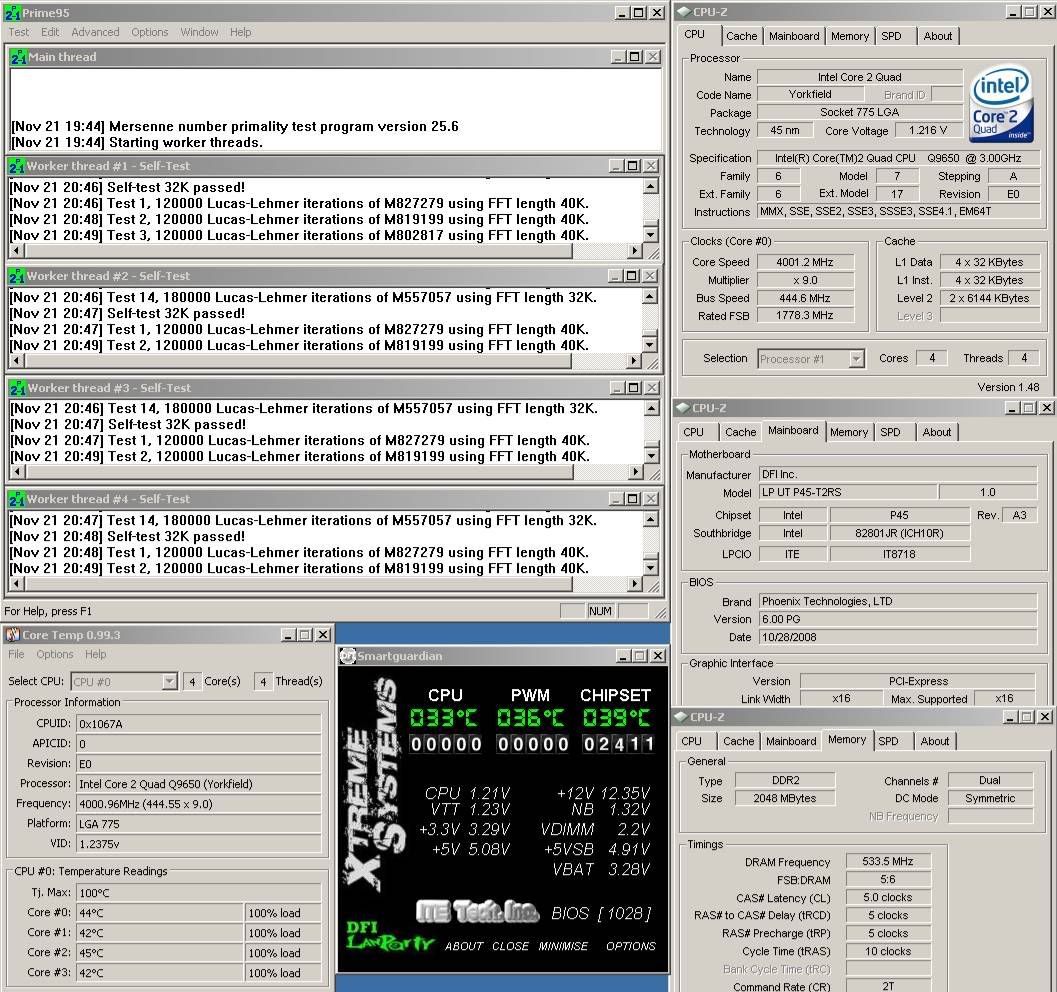This screenshot has width=1057, height=992.
Task: Click the top CPU-Z title bar icon
Action: click(x=683, y=11)
